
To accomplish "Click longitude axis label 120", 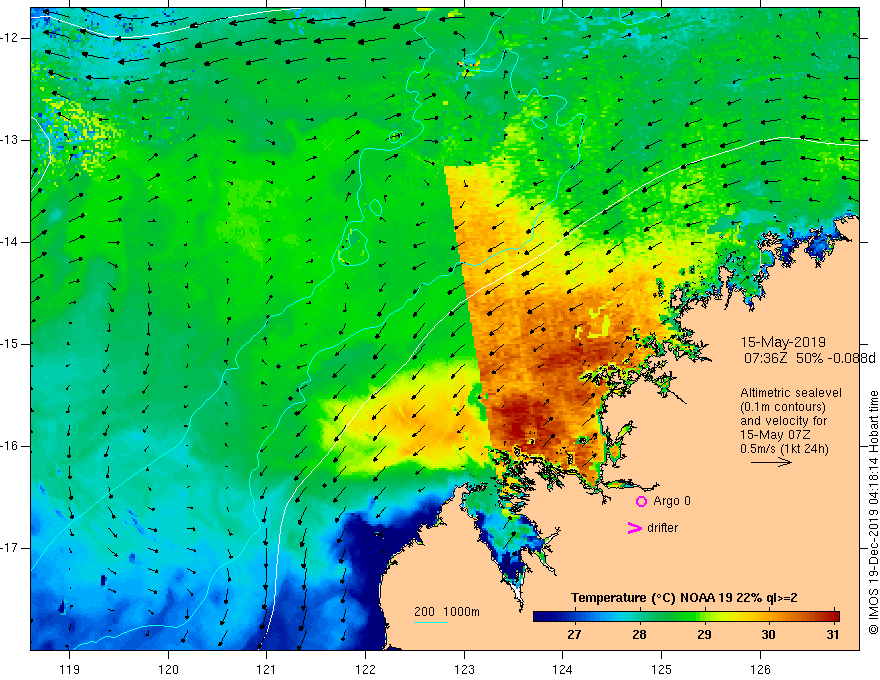I will [x=168, y=669].
